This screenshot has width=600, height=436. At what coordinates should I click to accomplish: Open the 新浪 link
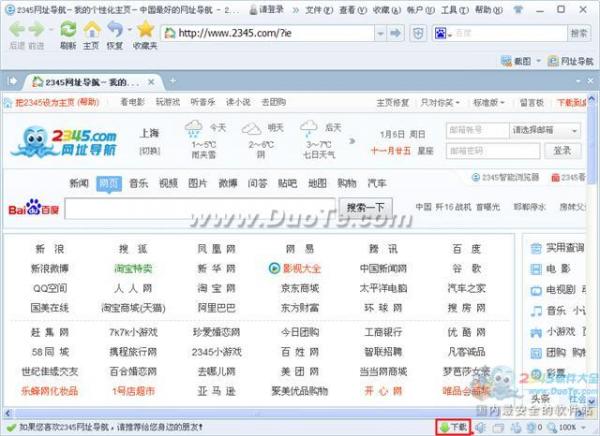tap(50, 249)
